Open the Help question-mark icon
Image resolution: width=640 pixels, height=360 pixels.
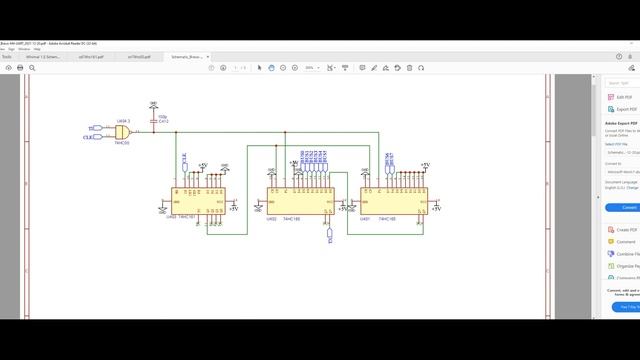619,57
